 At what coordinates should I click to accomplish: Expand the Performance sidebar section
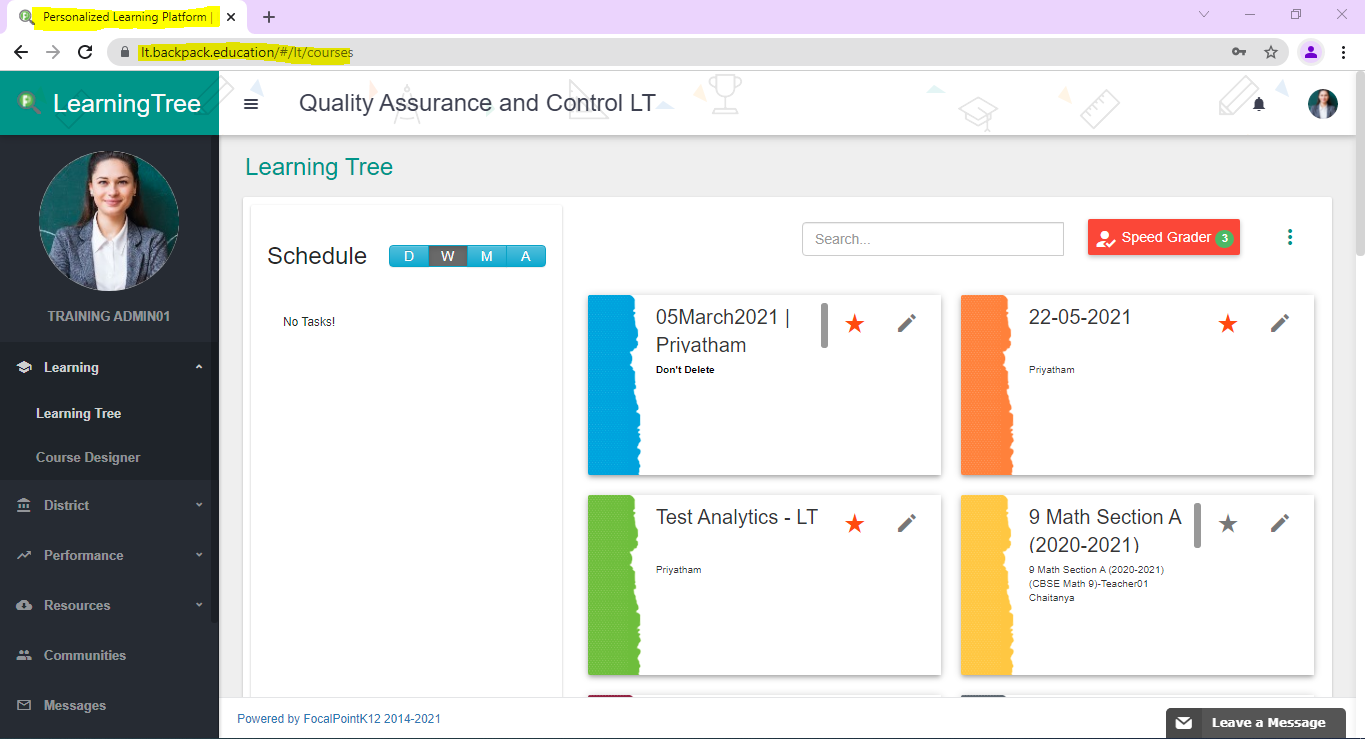(x=109, y=555)
